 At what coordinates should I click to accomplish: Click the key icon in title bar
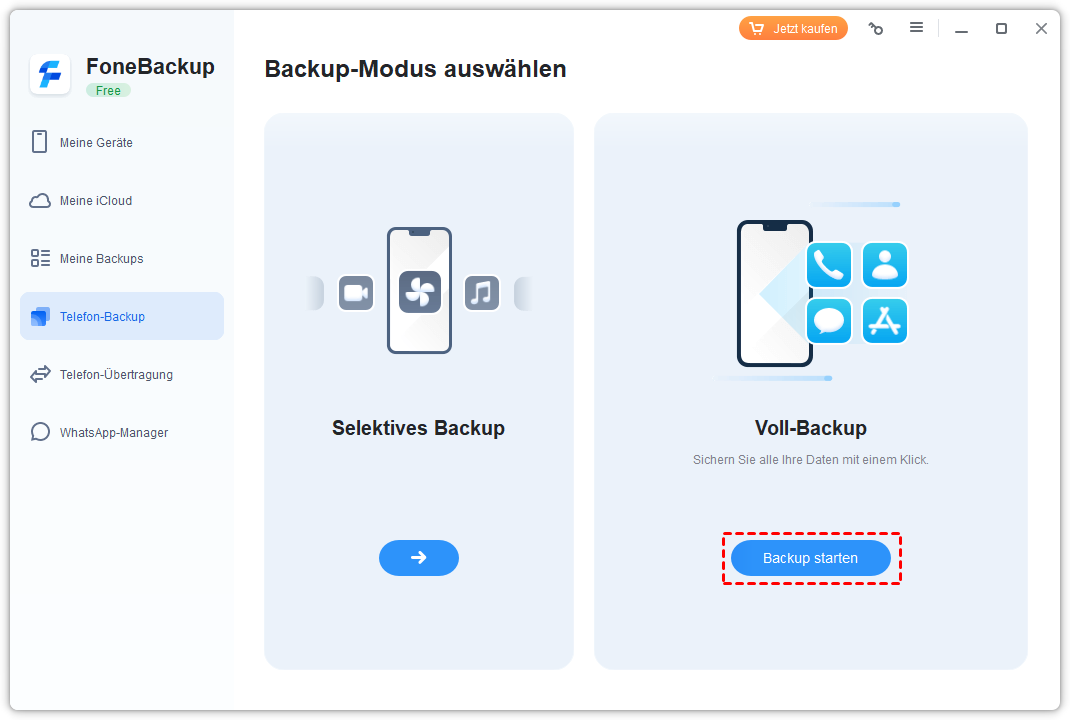coord(876,29)
